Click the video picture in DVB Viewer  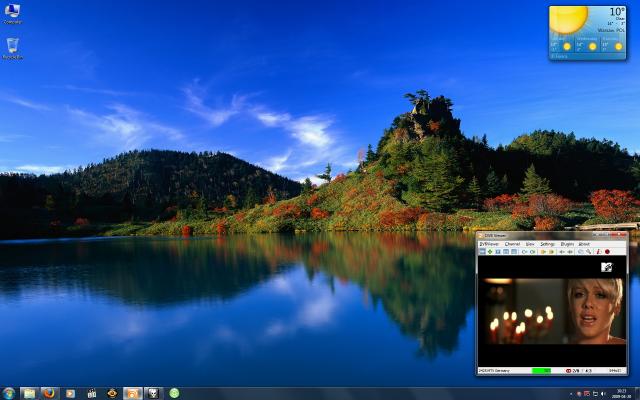pyautogui.click(x=552, y=311)
